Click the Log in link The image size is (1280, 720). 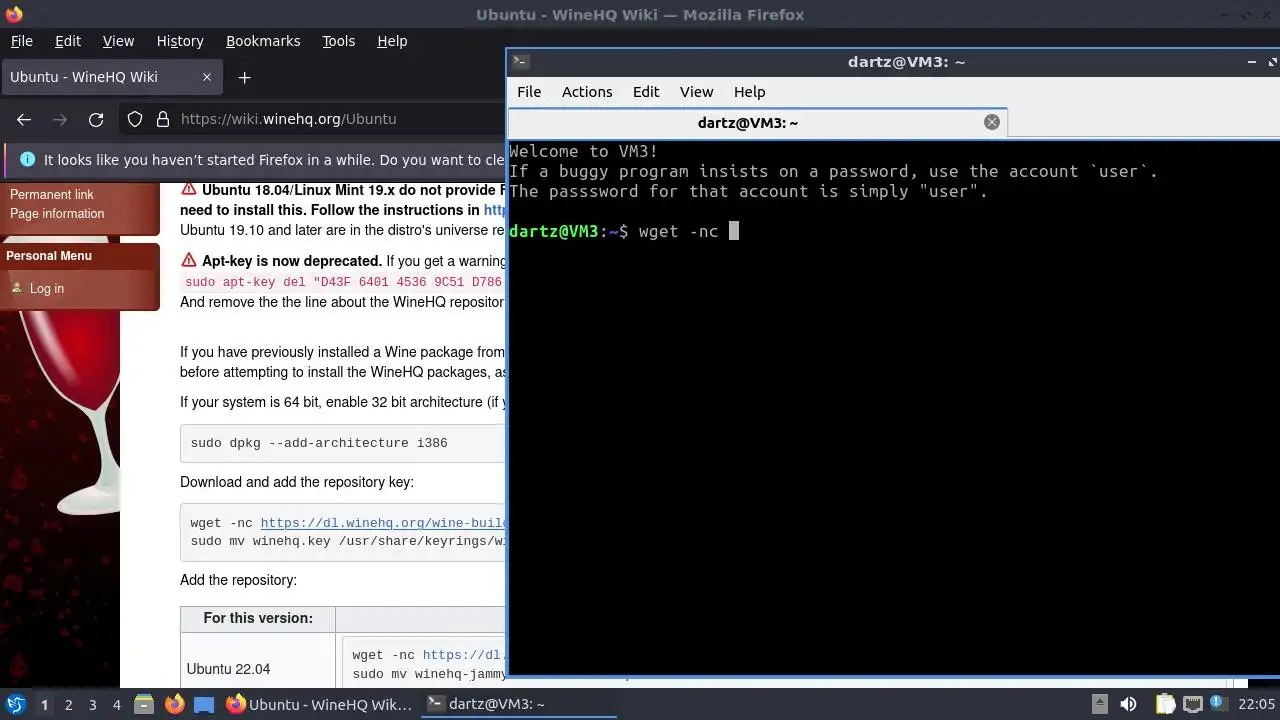(x=47, y=288)
